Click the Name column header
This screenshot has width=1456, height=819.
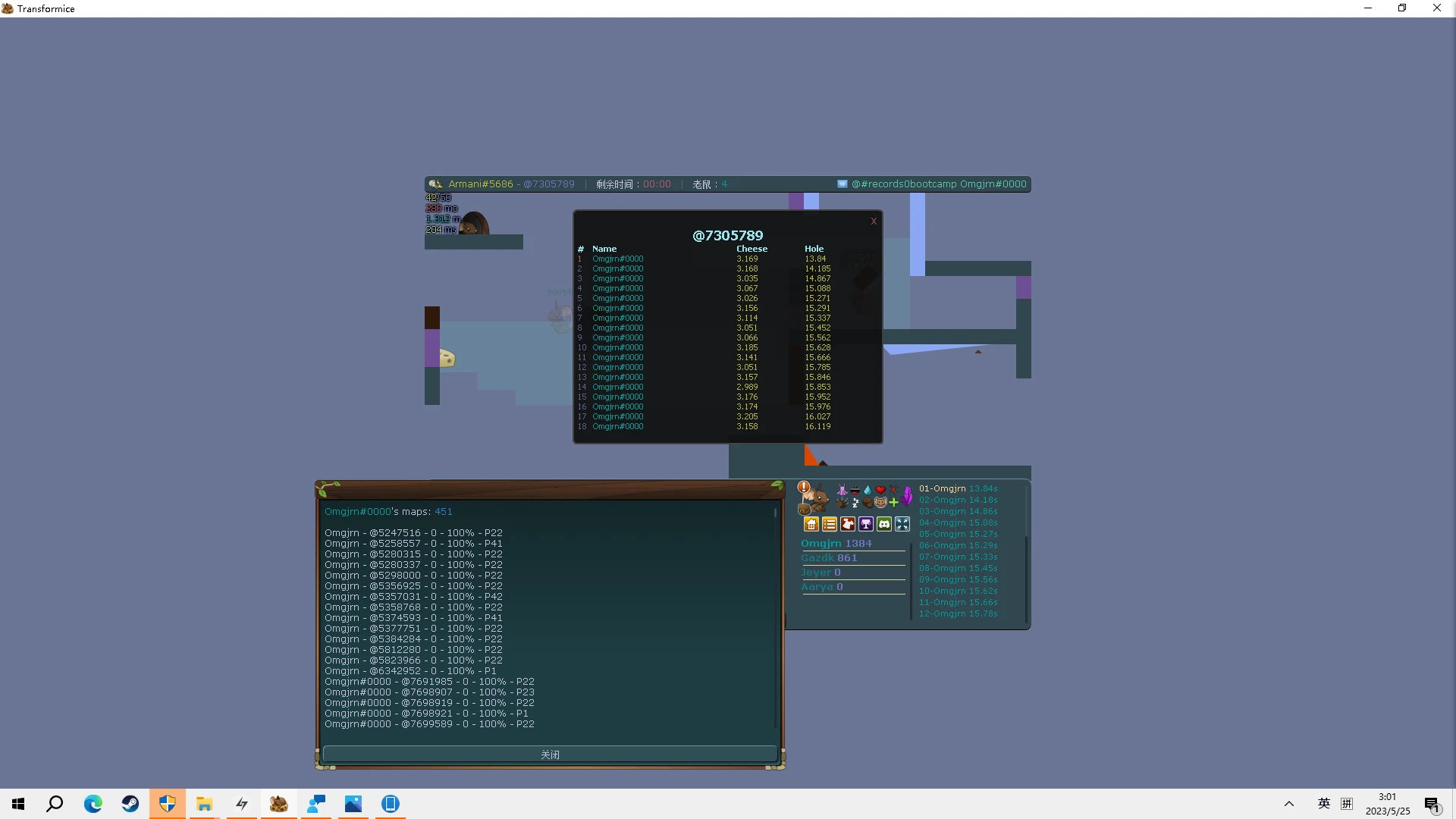tap(604, 249)
